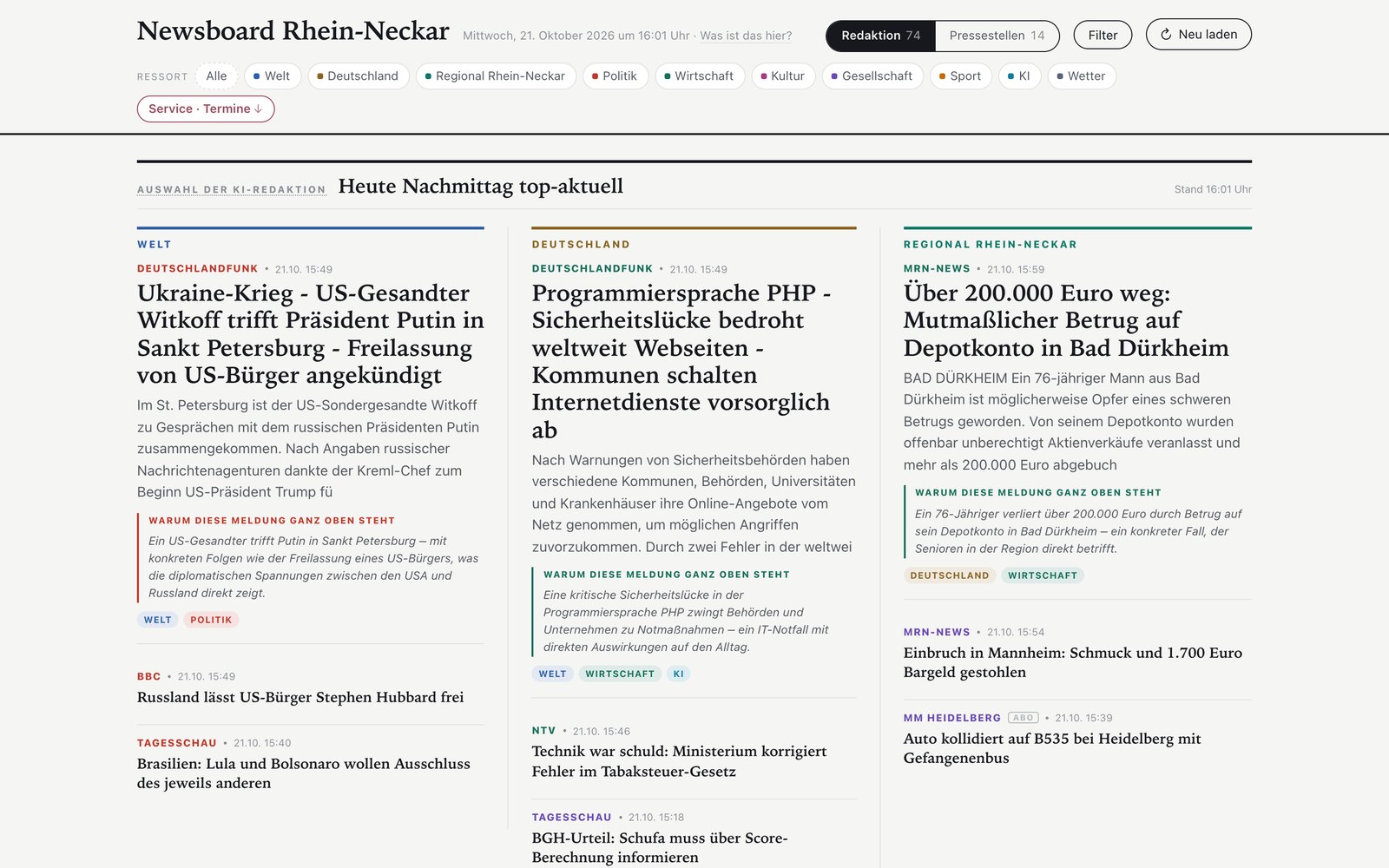Toggle the Regional Rhein-Neckar ressort chip
The image size is (1389, 868).
click(x=496, y=76)
